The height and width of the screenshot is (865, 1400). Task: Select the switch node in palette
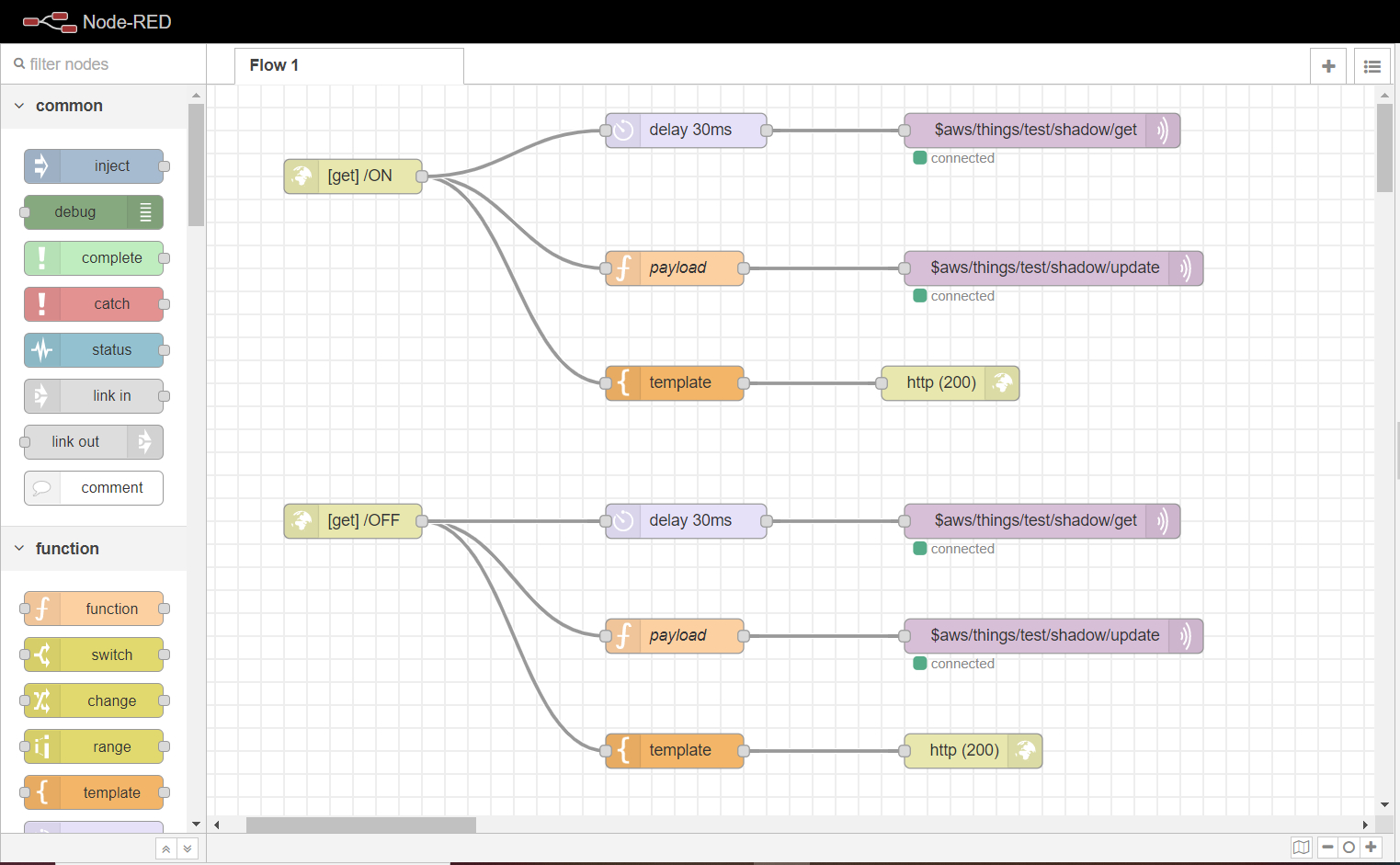[x=93, y=654]
